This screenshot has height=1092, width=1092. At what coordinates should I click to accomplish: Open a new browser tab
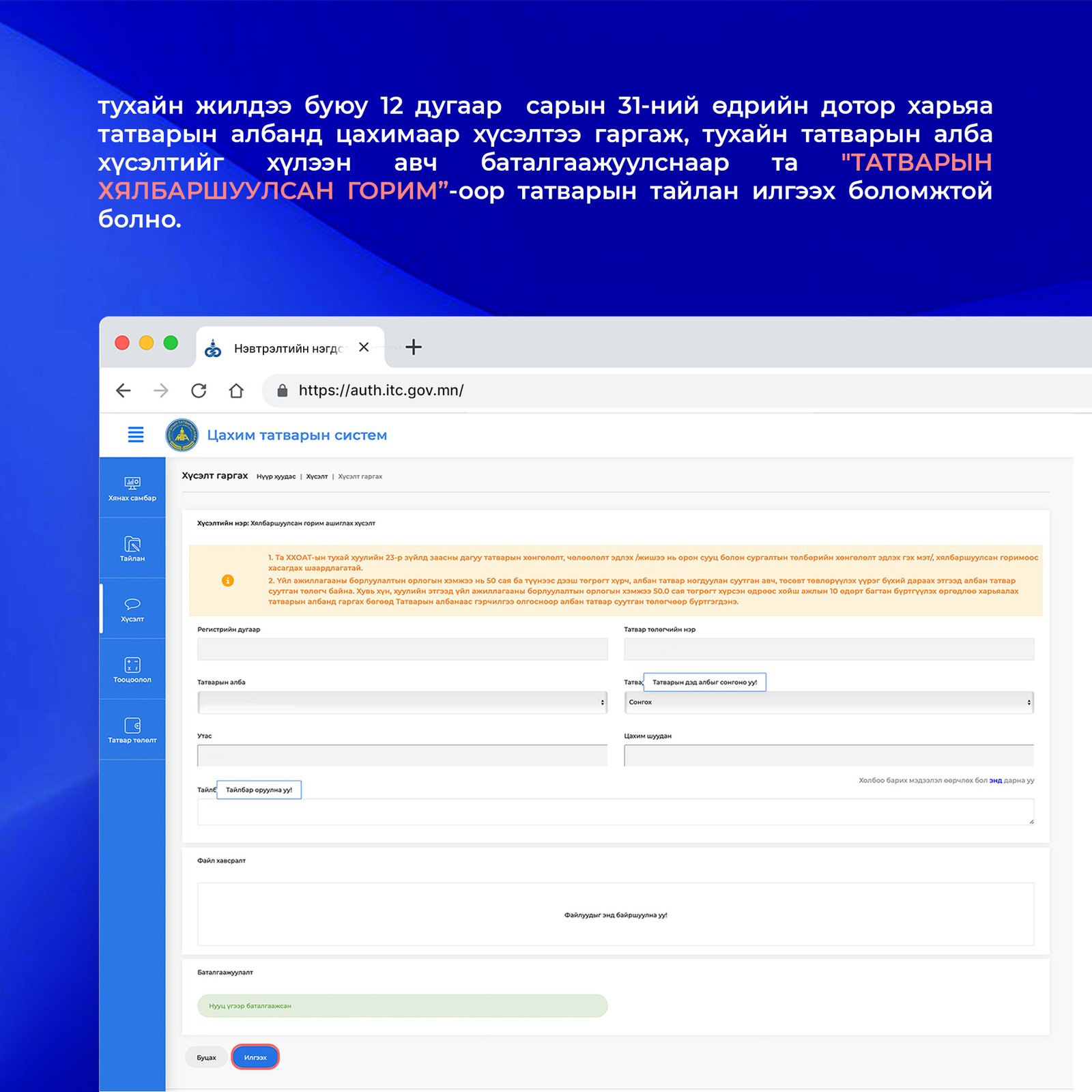click(x=414, y=347)
